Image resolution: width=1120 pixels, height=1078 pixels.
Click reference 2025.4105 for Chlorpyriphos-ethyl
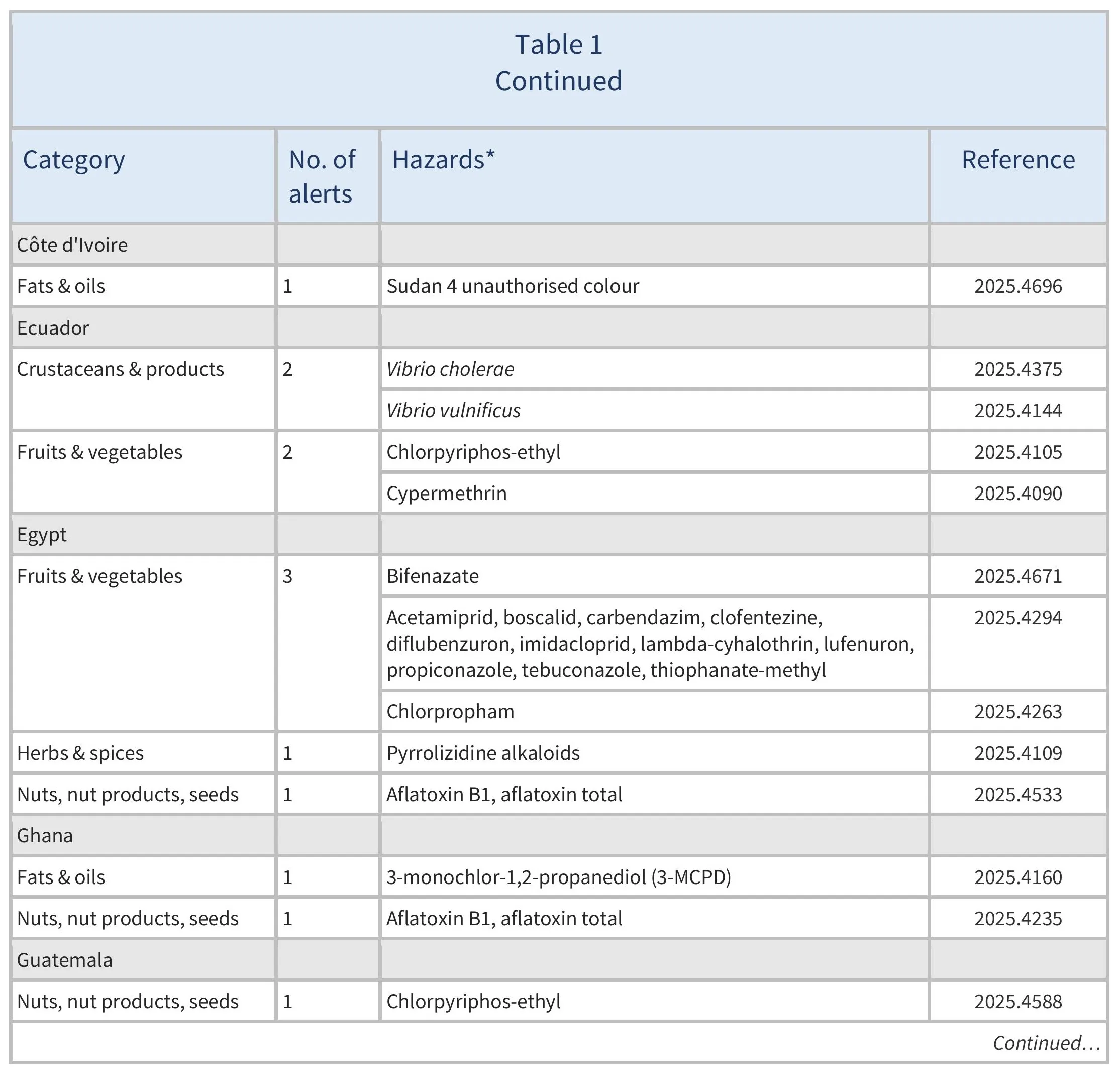coord(1017,451)
